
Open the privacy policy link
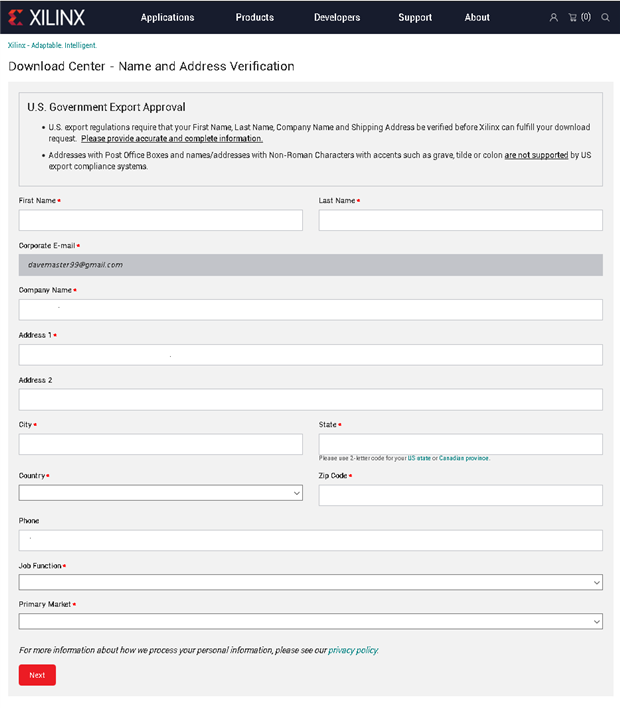[x=353, y=650]
